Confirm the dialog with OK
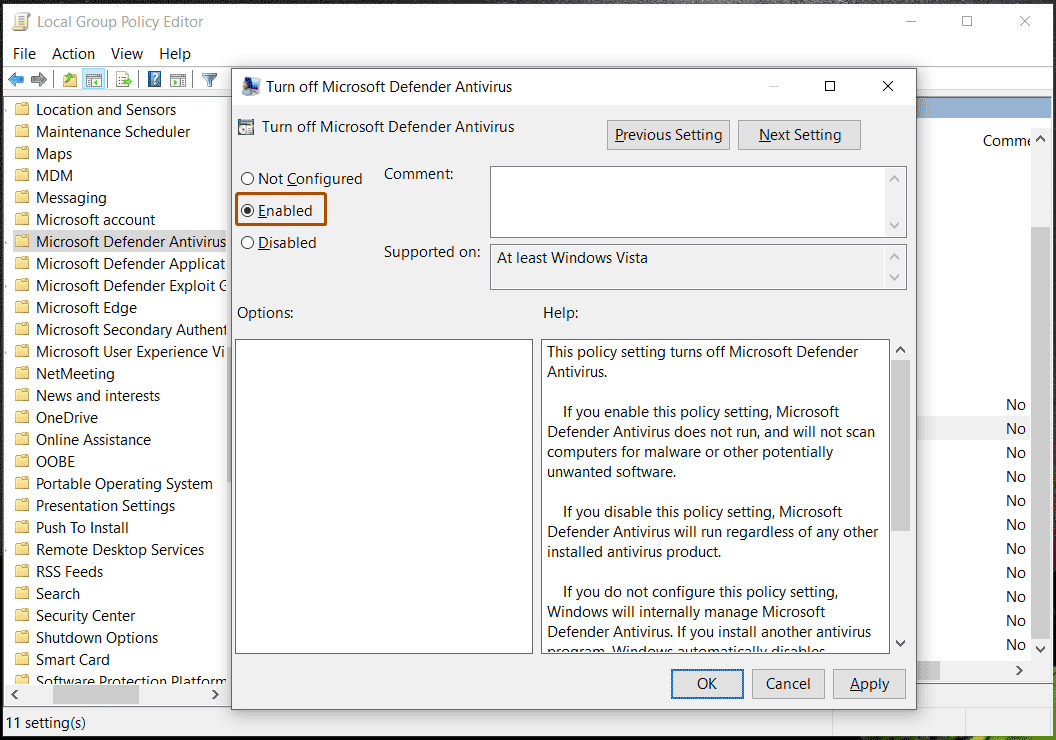Screen dimensions: 1056x740 [x=707, y=683]
